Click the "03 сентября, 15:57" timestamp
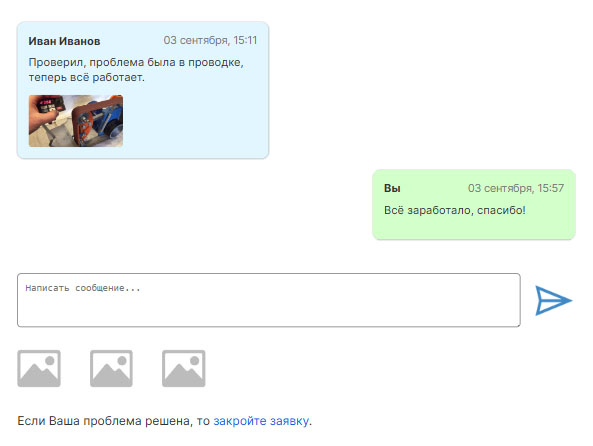 [x=516, y=188]
